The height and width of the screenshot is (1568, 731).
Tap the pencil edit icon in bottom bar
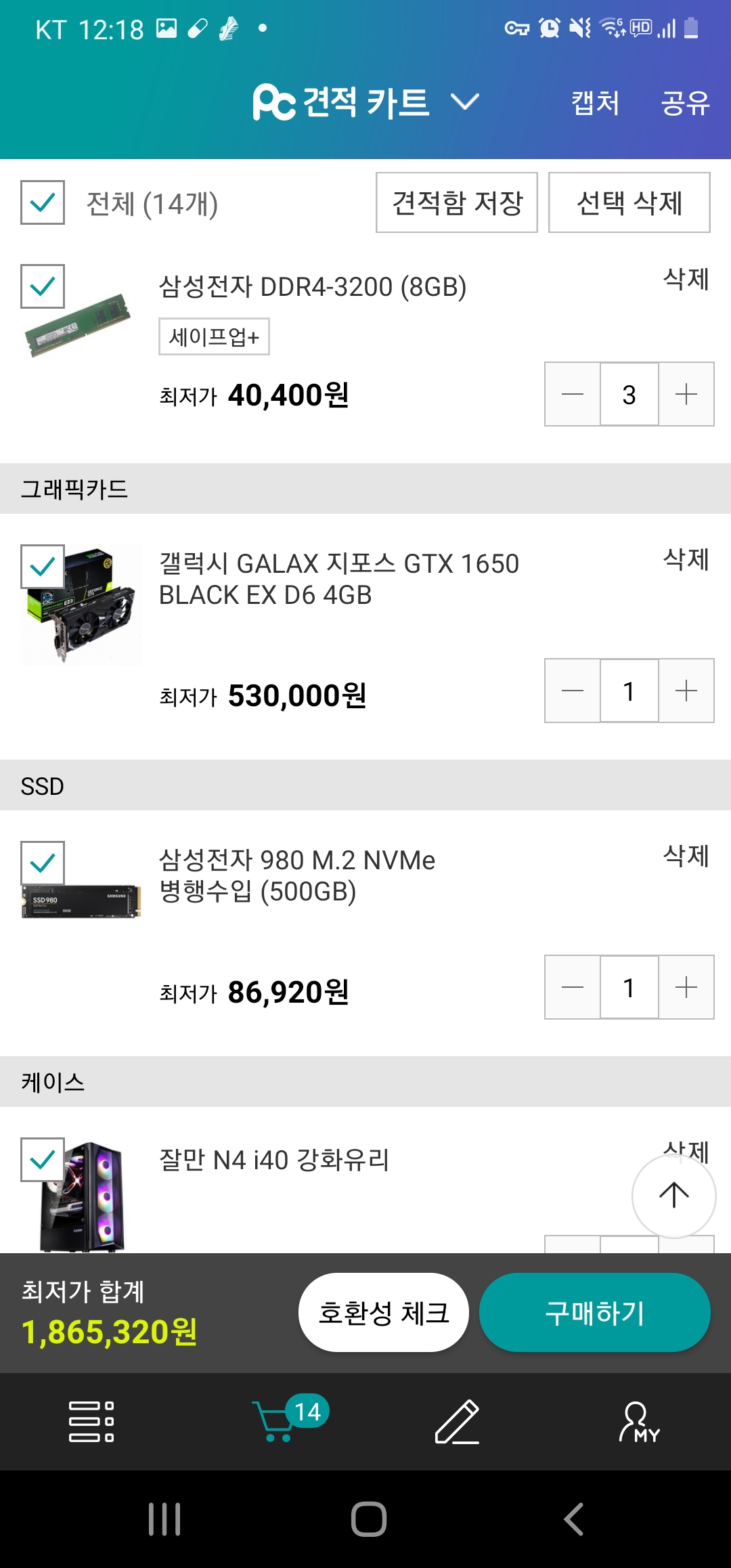tap(457, 1421)
